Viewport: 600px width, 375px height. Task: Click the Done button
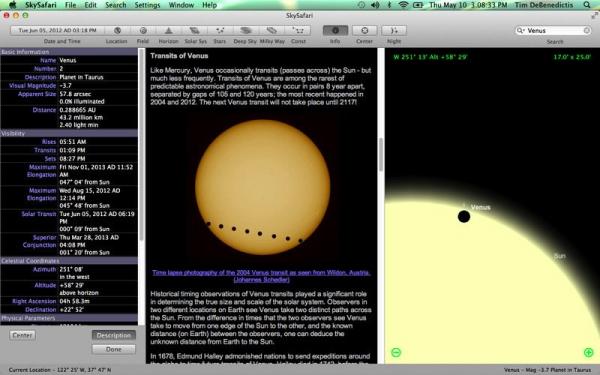114,349
